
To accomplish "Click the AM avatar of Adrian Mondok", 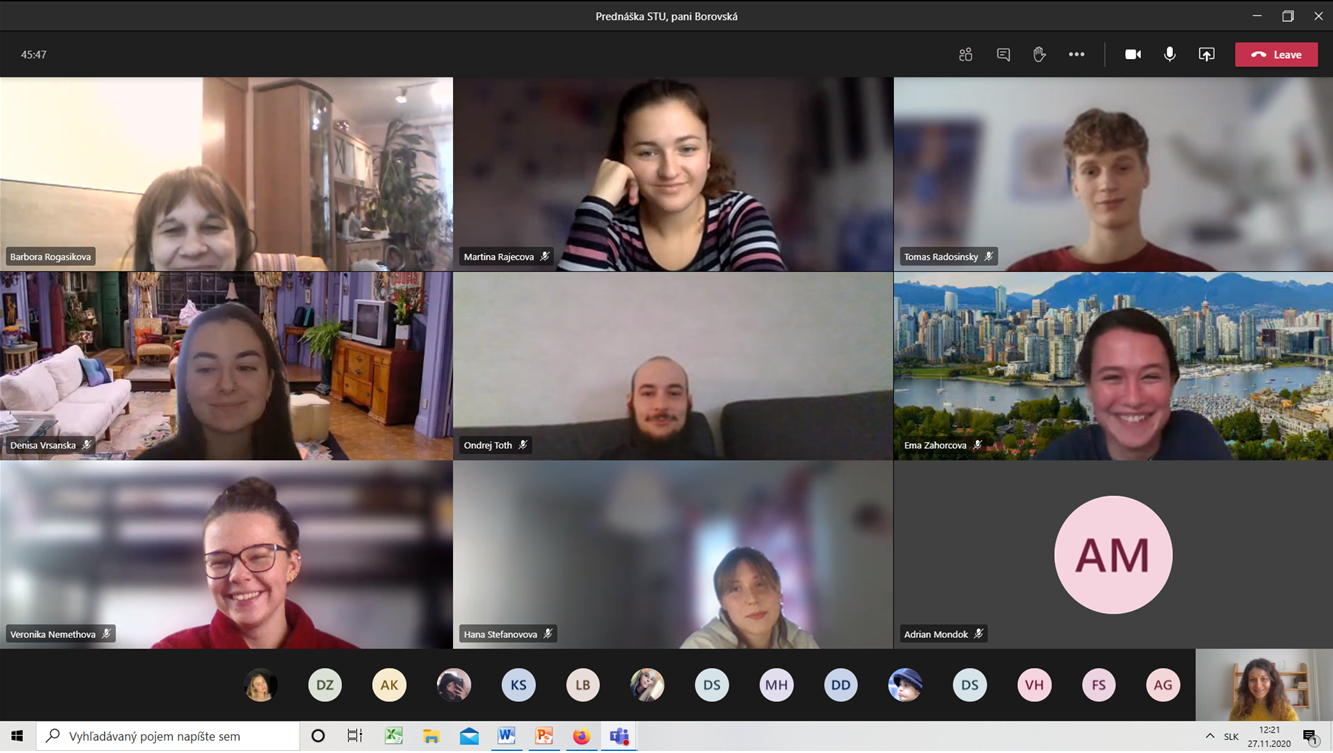I will [x=1113, y=555].
